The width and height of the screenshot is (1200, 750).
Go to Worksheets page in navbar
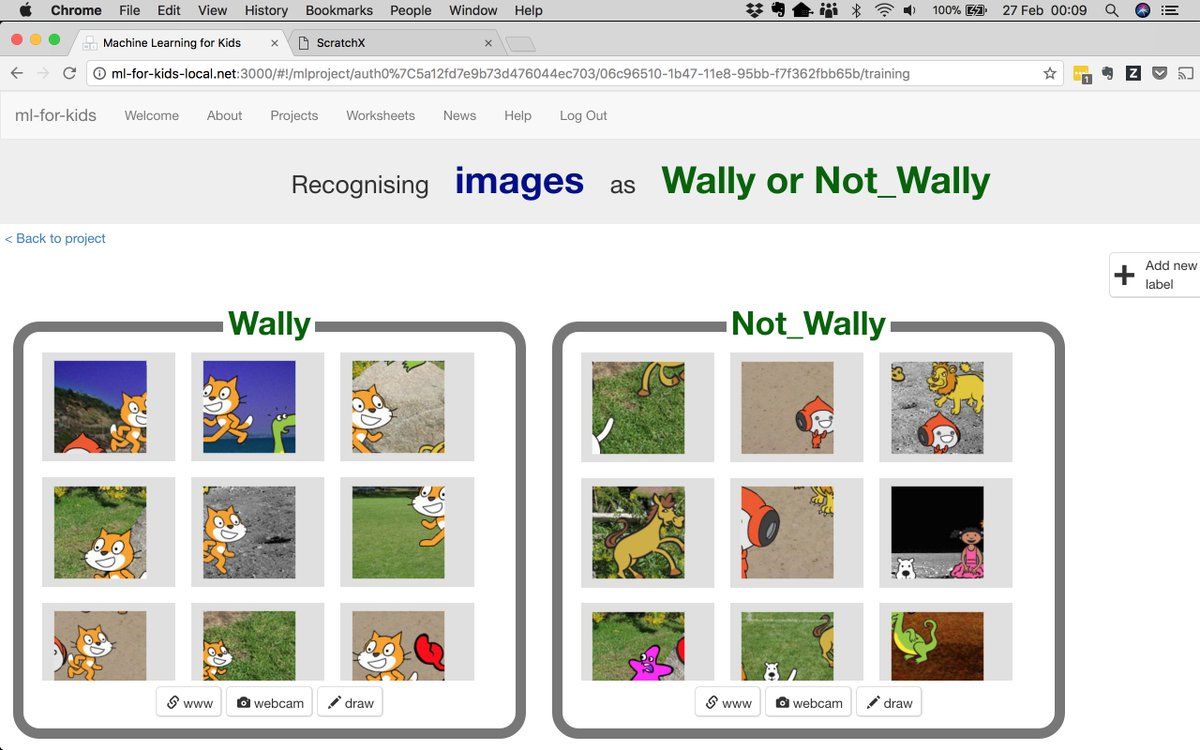380,116
